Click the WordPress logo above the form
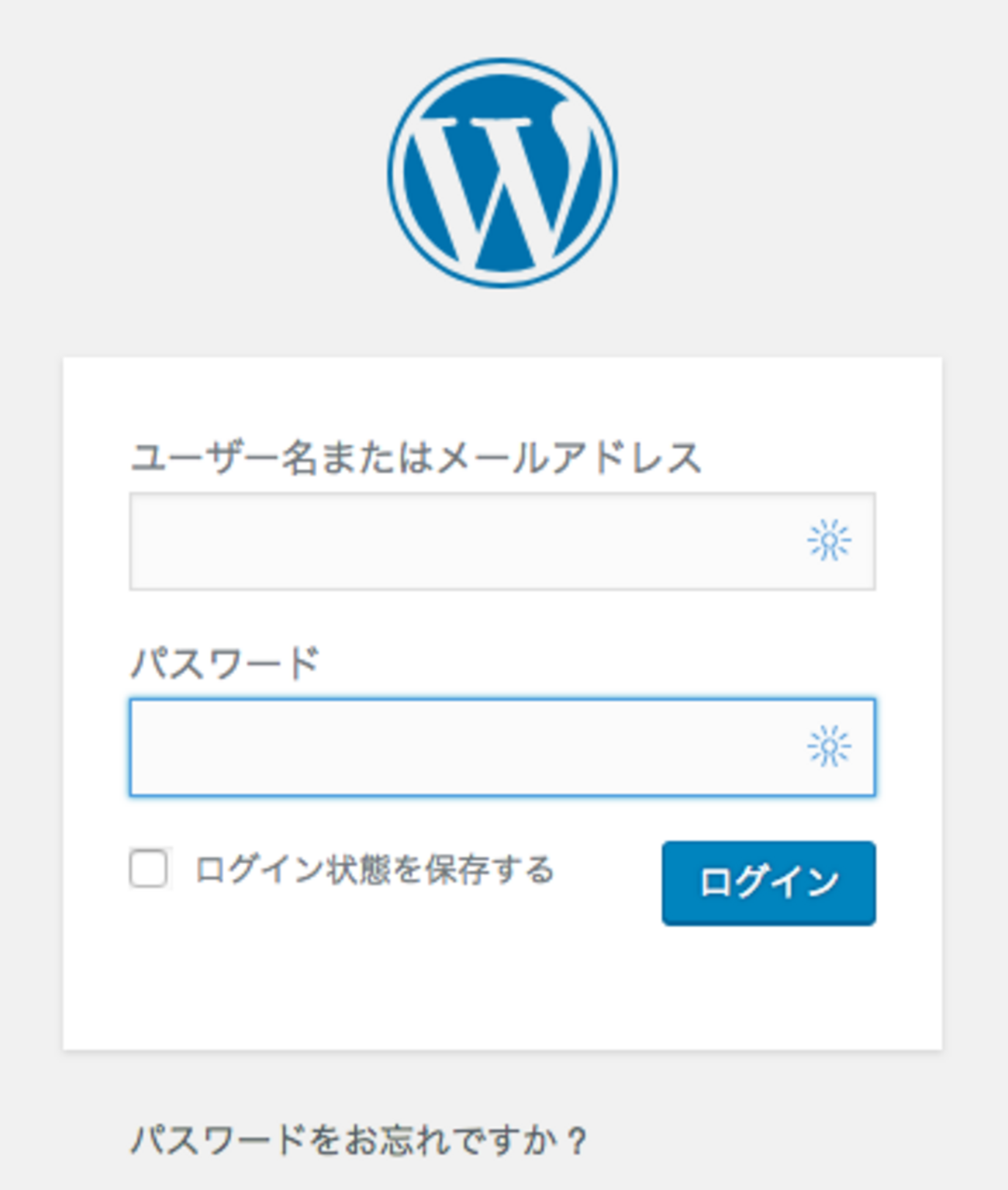 click(502, 173)
